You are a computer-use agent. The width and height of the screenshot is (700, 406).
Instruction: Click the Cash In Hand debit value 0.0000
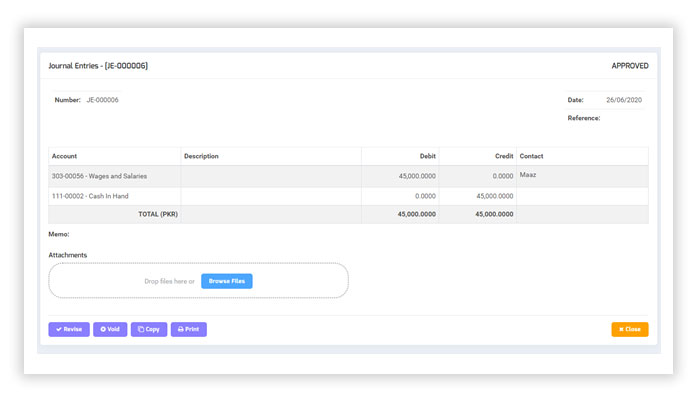(425, 196)
